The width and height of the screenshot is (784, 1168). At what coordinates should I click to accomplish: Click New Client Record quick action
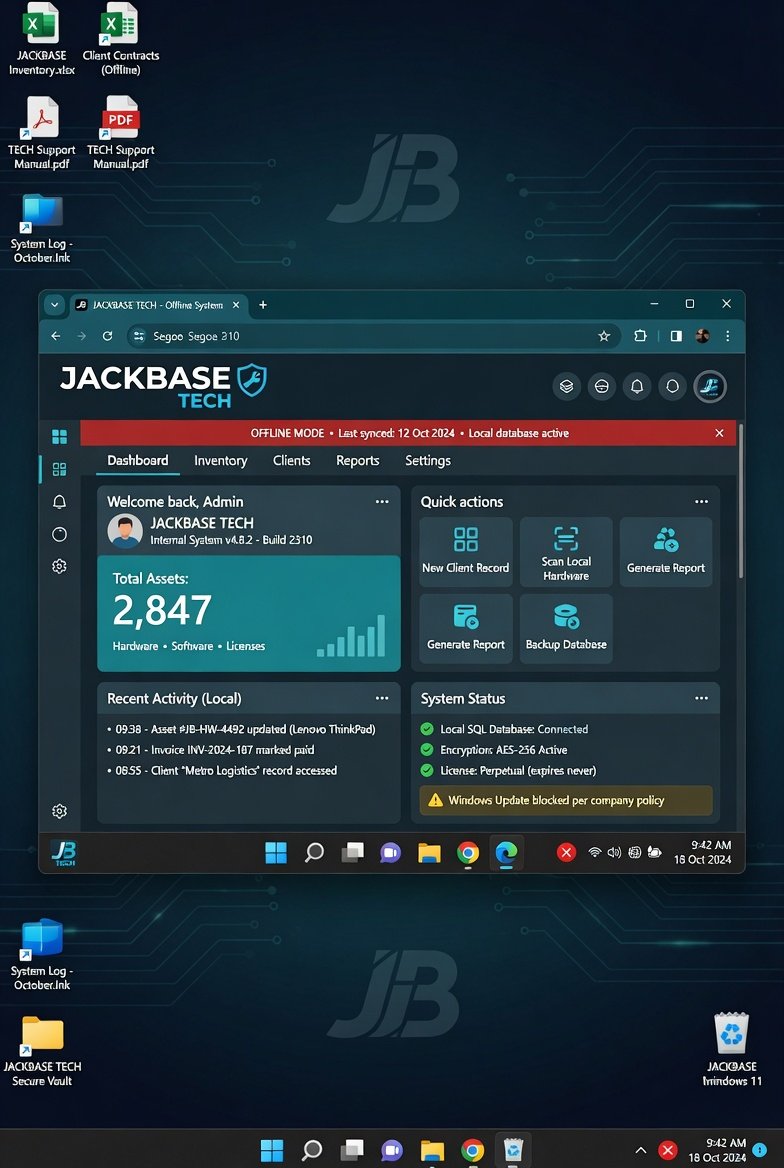pyautogui.click(x=466, y=552)
